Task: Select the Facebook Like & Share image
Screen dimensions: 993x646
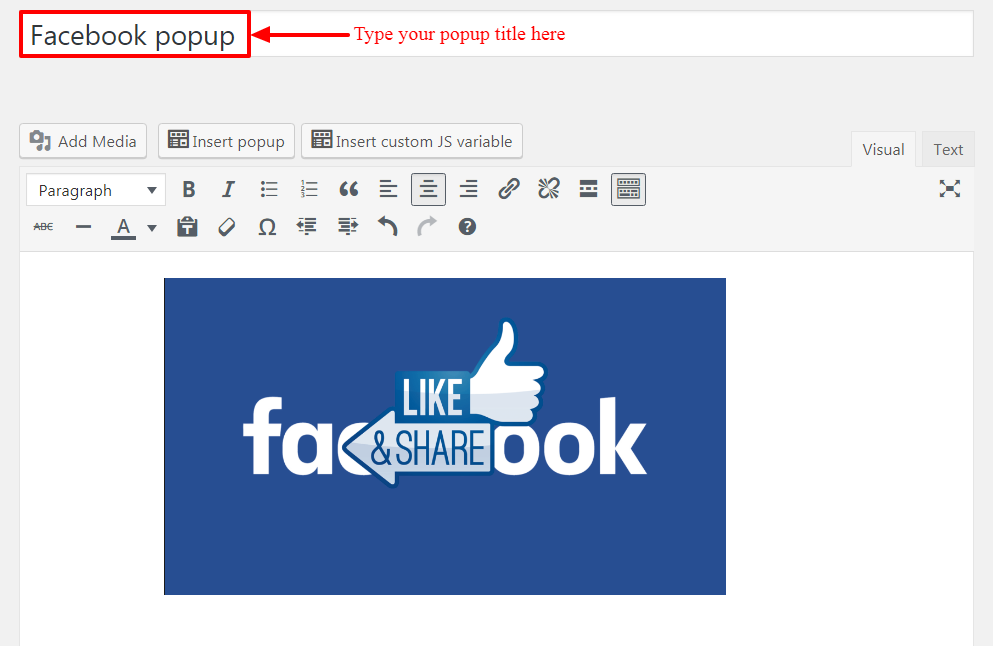Action: 445,436
